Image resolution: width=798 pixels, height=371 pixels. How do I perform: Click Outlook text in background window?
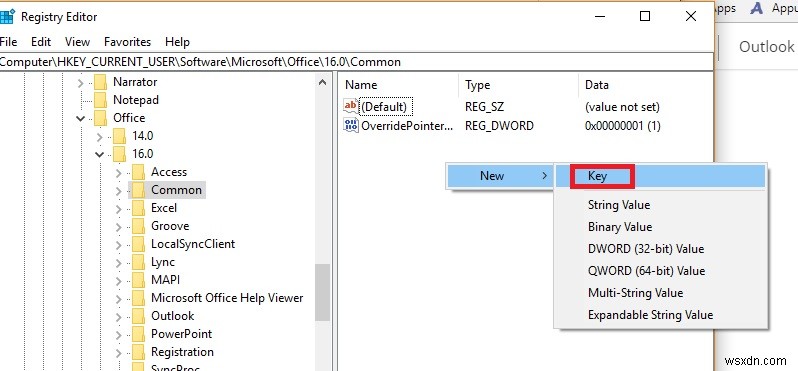click(x=766, y=47)
